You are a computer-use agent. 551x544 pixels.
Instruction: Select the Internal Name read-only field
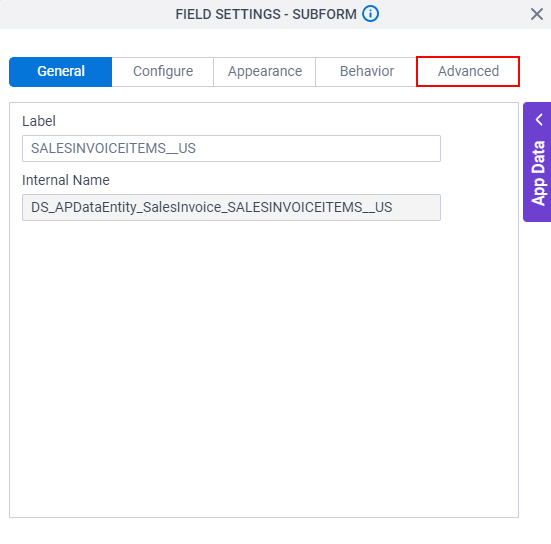(231, 207)
